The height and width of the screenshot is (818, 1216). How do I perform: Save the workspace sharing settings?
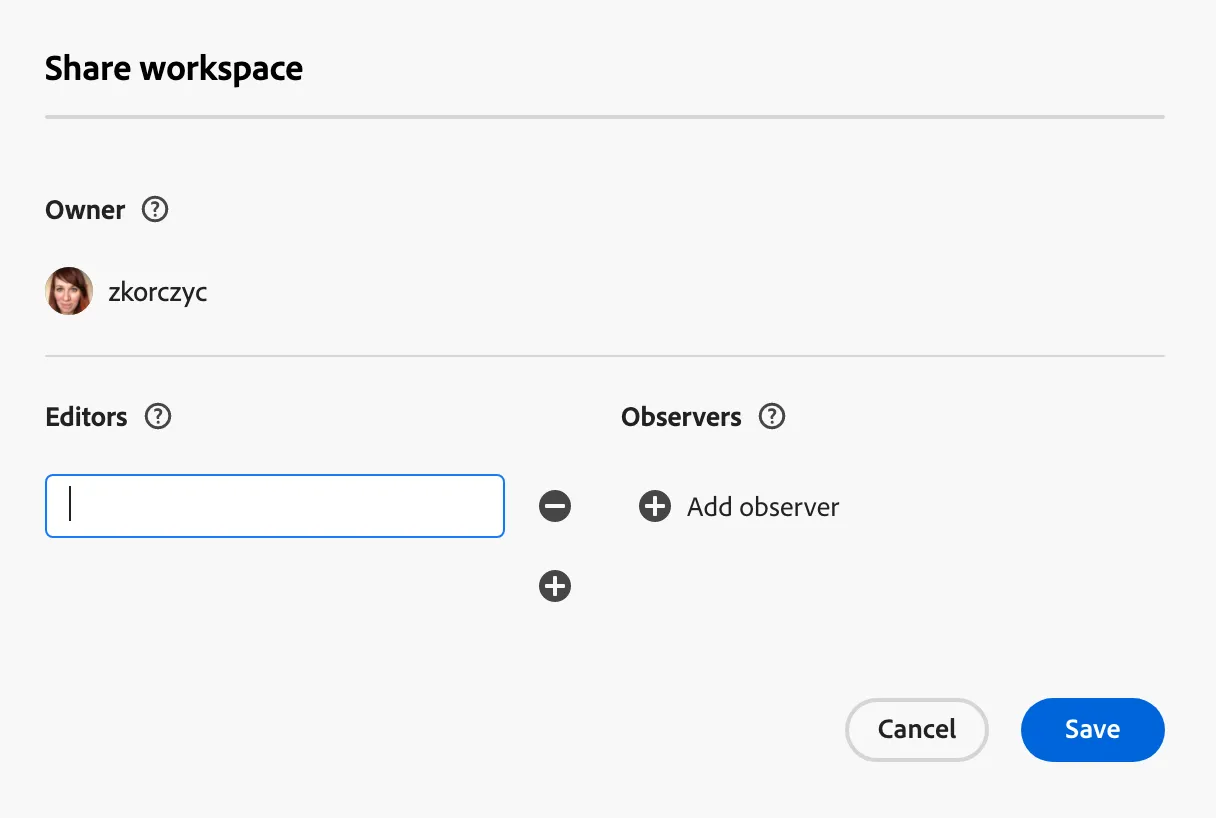coord(1093,729)
